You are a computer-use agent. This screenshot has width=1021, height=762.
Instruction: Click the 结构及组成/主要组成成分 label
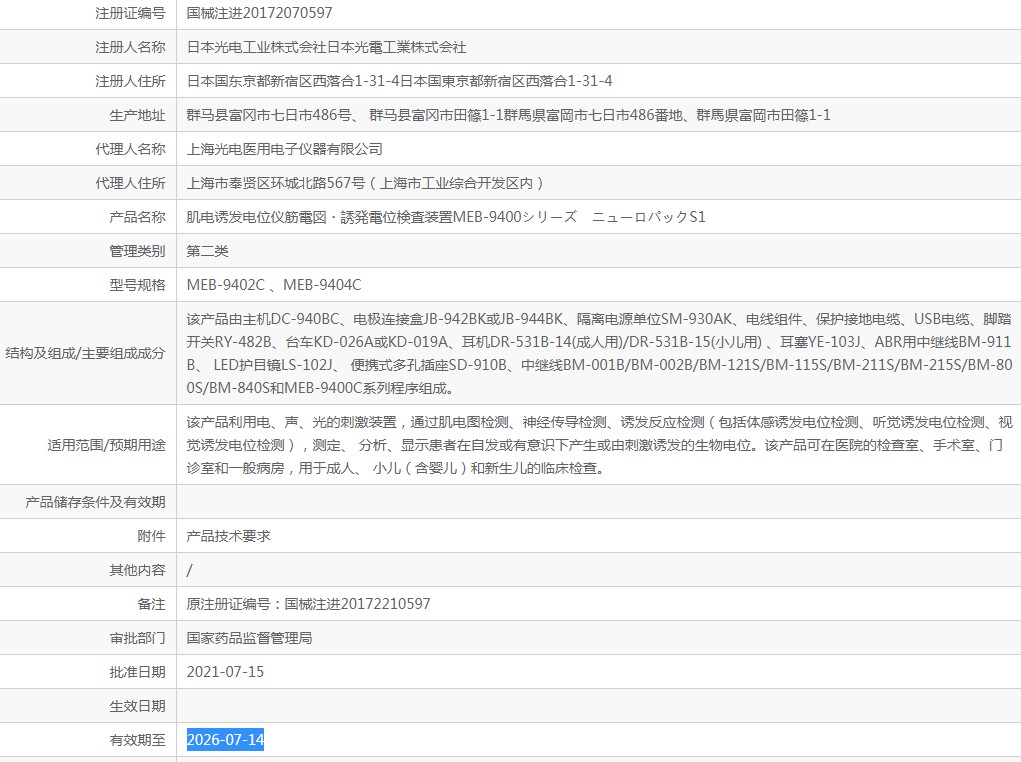tap(86, 353)
